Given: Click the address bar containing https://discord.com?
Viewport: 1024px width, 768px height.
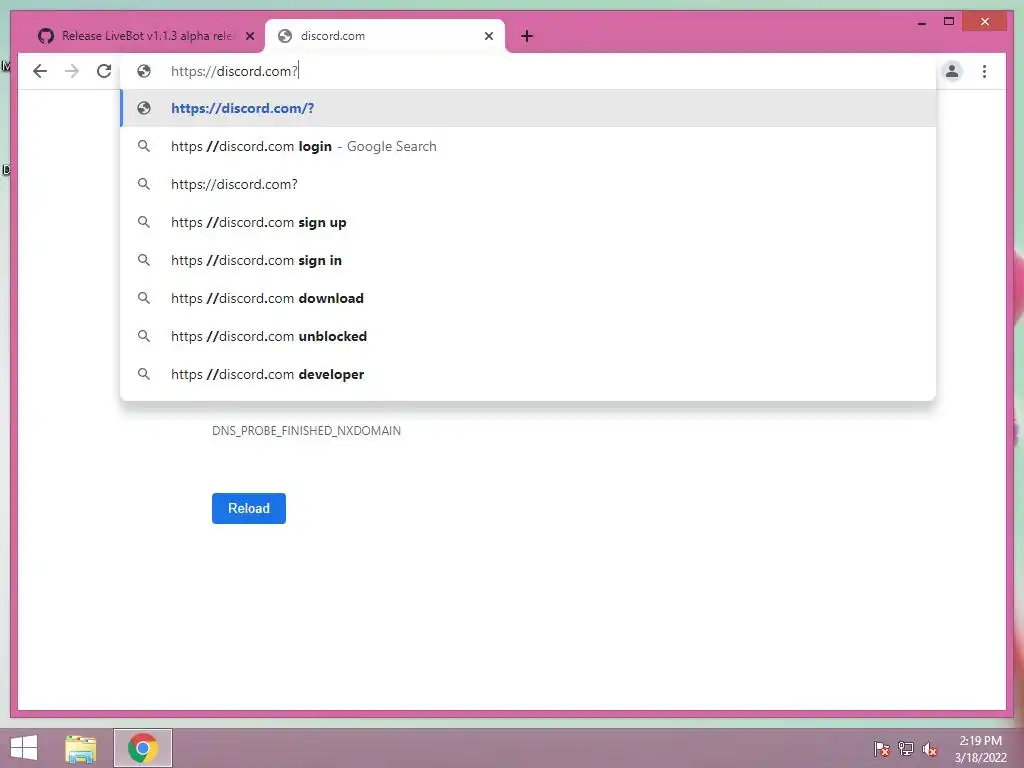Looking at the screenshot, I should tap(529, 71).
